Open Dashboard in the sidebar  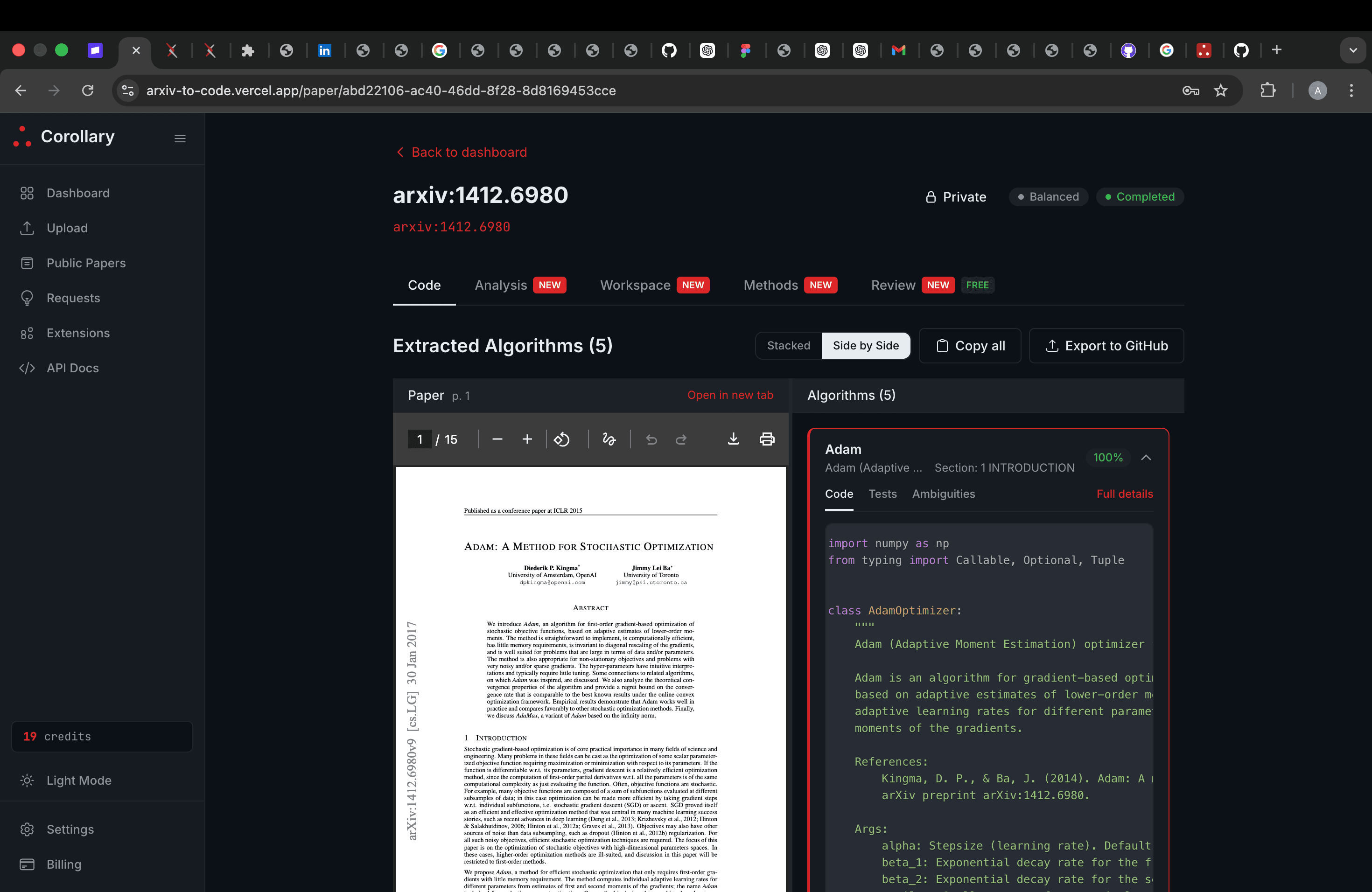[78, 193]
